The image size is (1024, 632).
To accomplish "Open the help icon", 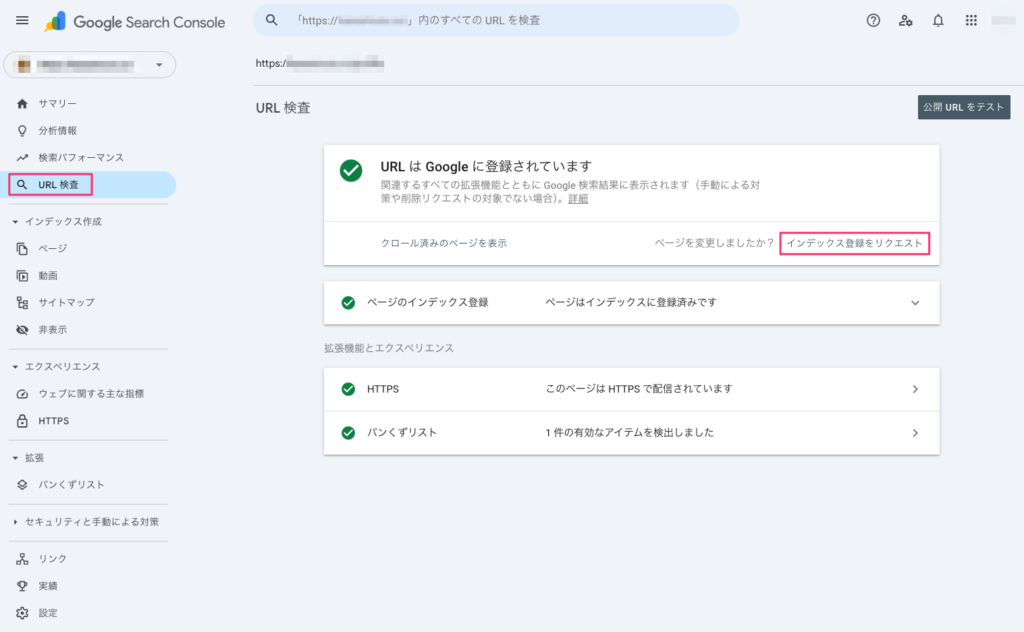I will (874, 20).
